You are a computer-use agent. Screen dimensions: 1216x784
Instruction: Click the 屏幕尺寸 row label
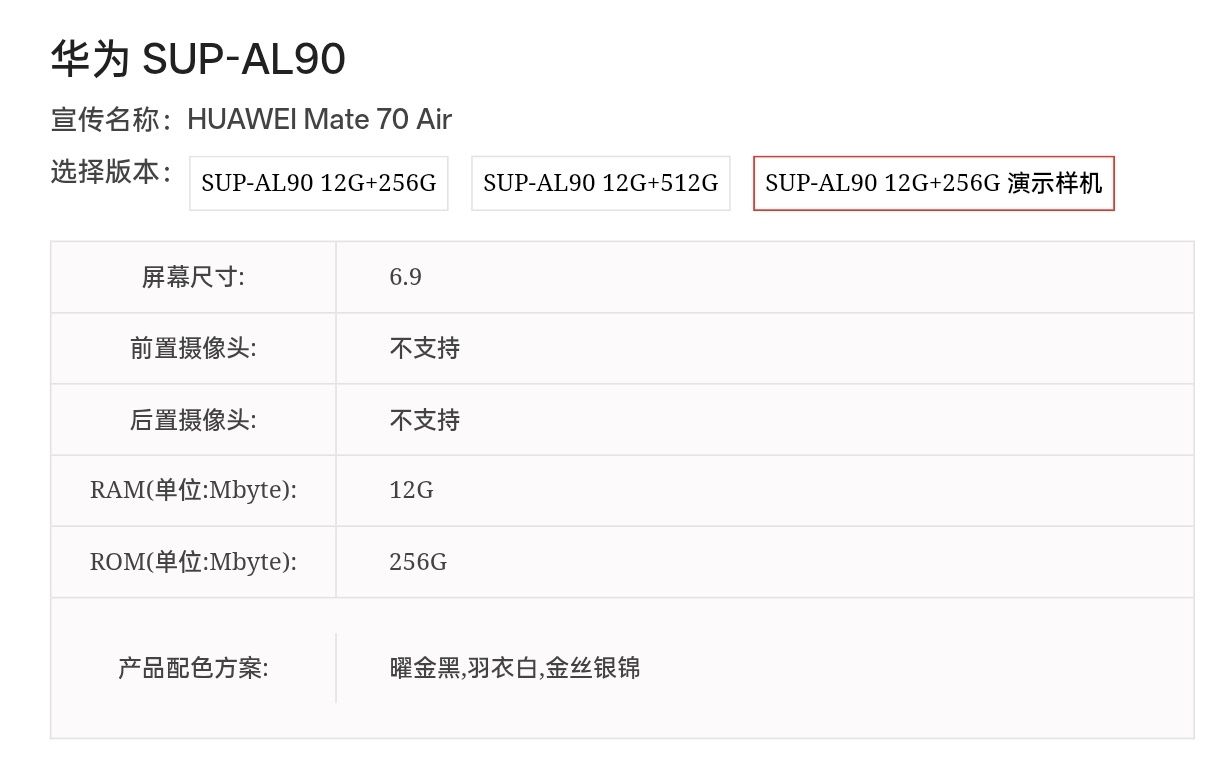pos(193,277)
